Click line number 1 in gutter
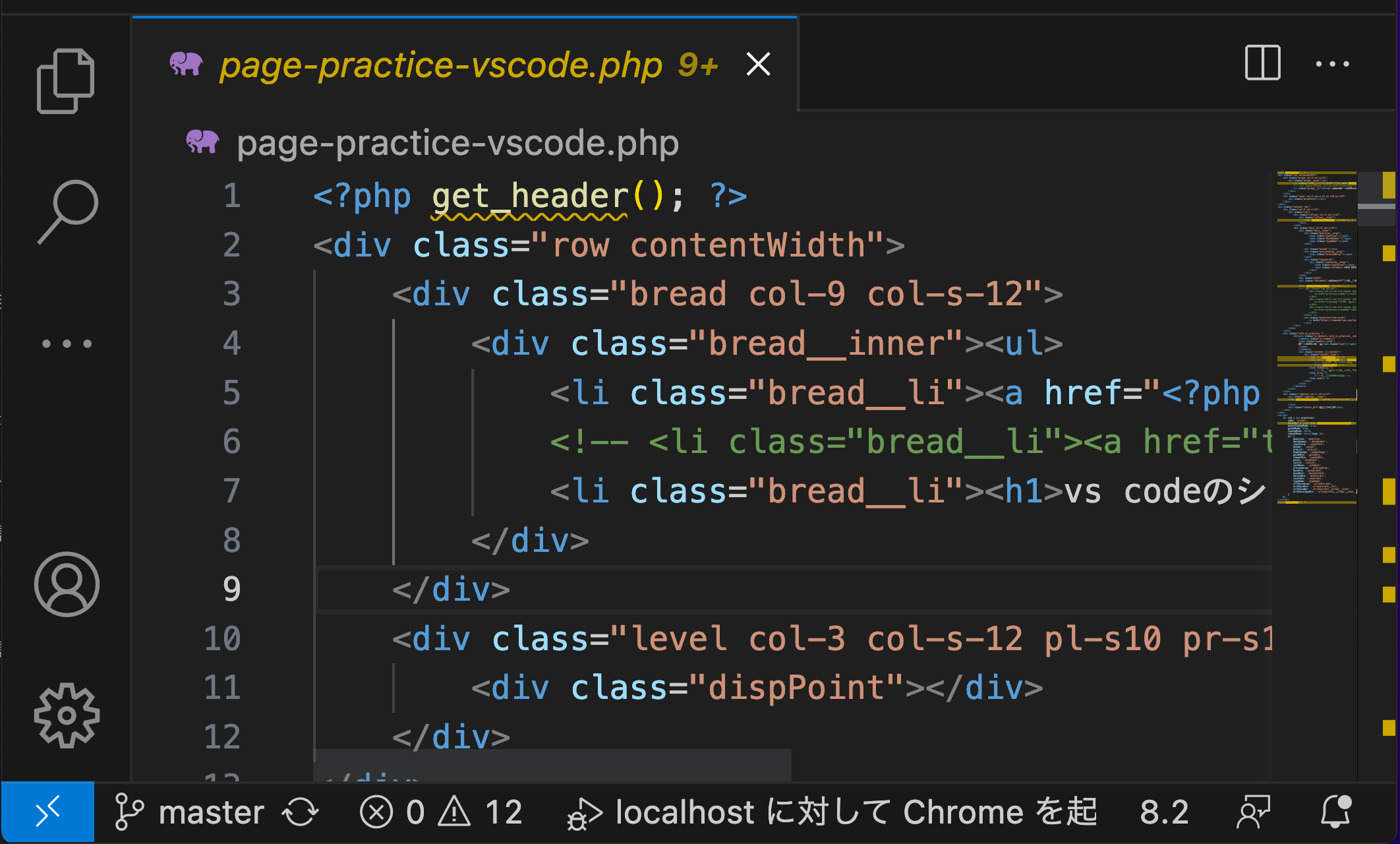Screen dimensions: 1400x844 click(x=231, y=196)
